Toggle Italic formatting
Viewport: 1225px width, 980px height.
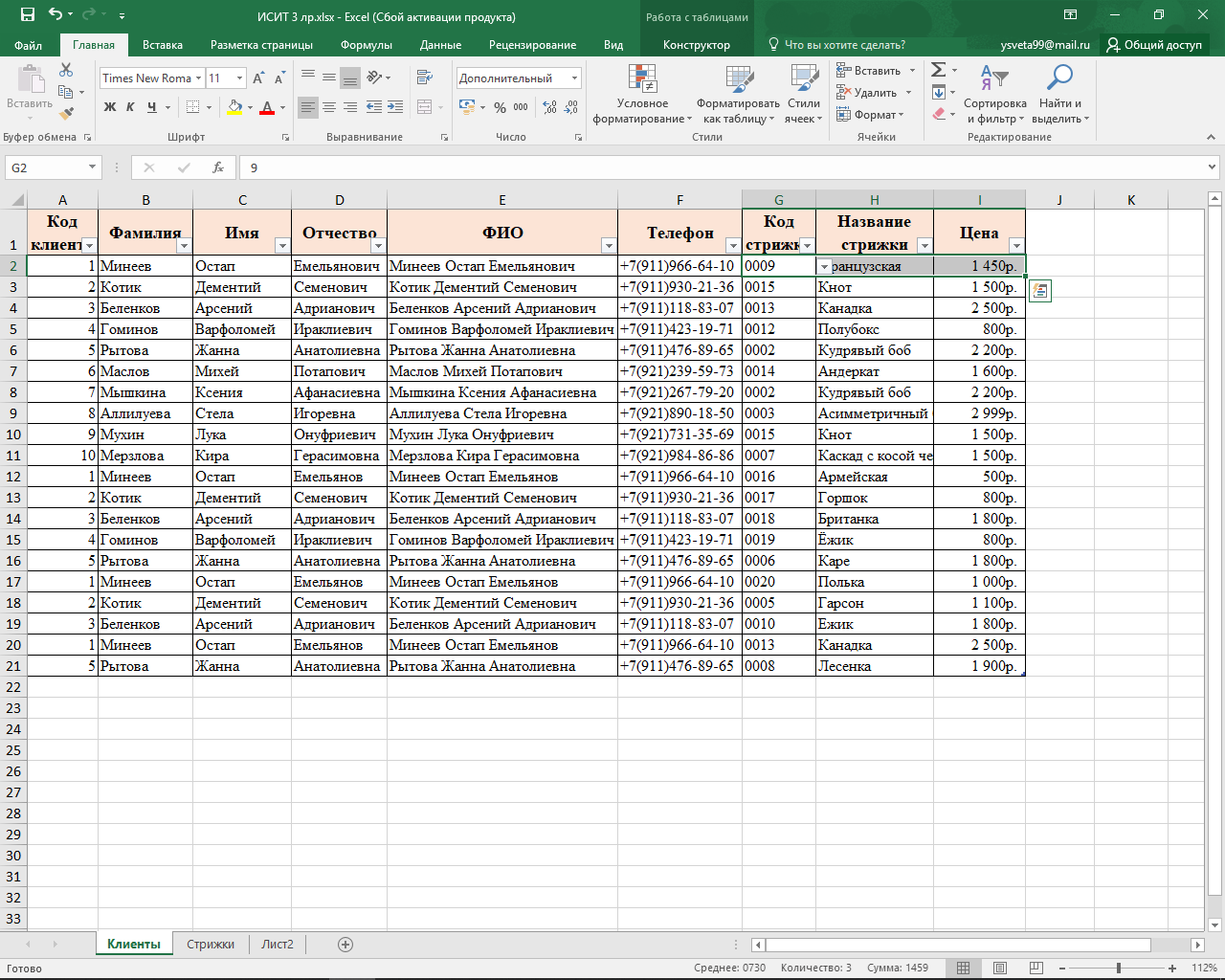[x=131, y=107]
